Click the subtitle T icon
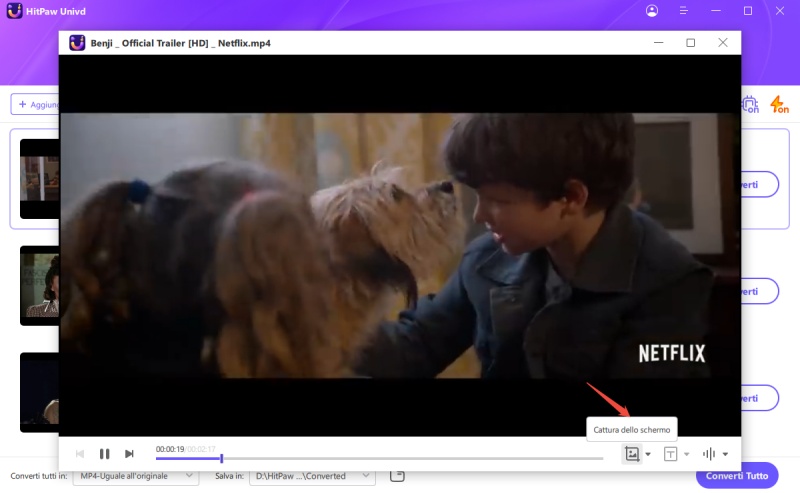 (670, 454)
